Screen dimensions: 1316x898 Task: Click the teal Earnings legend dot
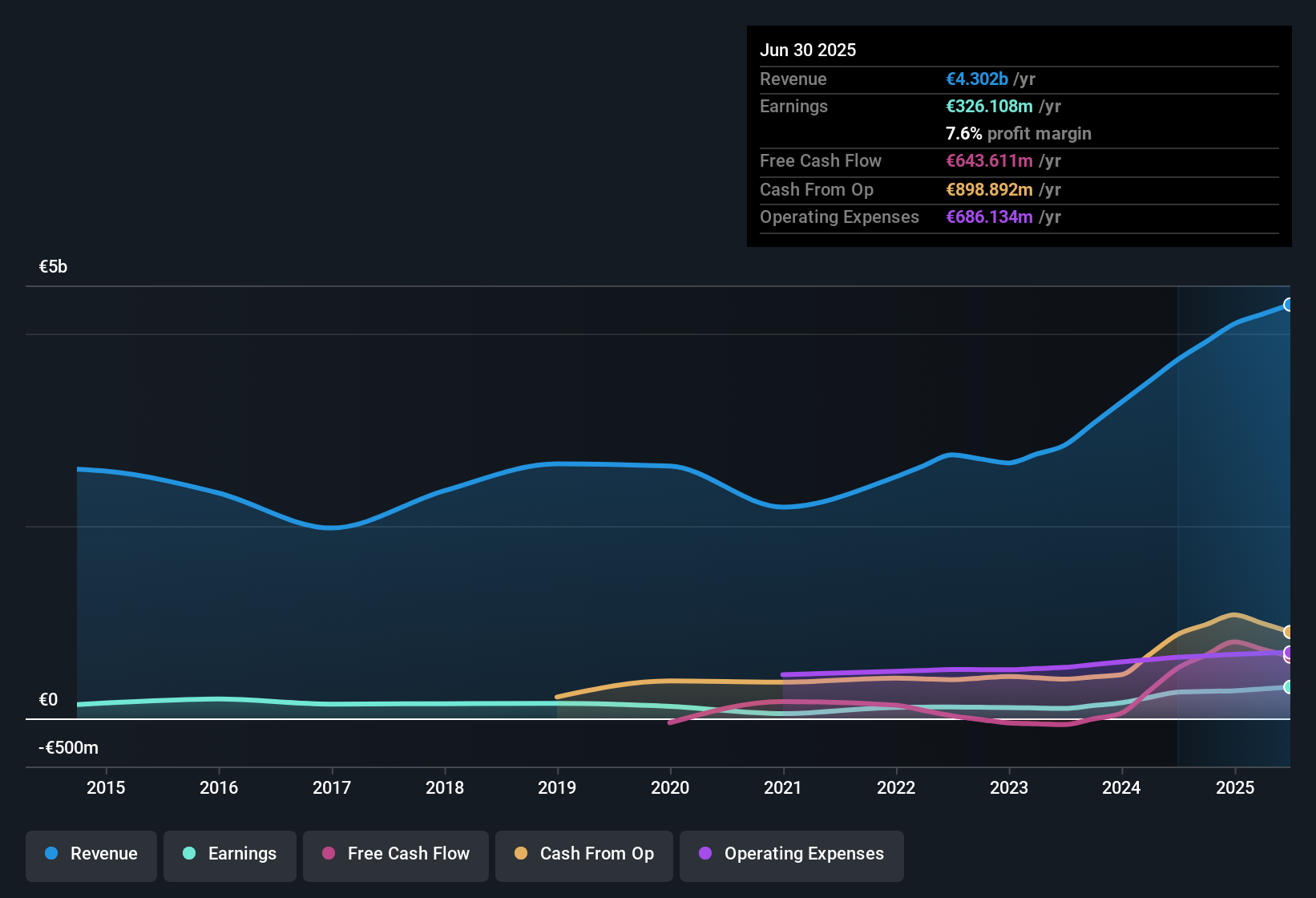tap(189, 854)
